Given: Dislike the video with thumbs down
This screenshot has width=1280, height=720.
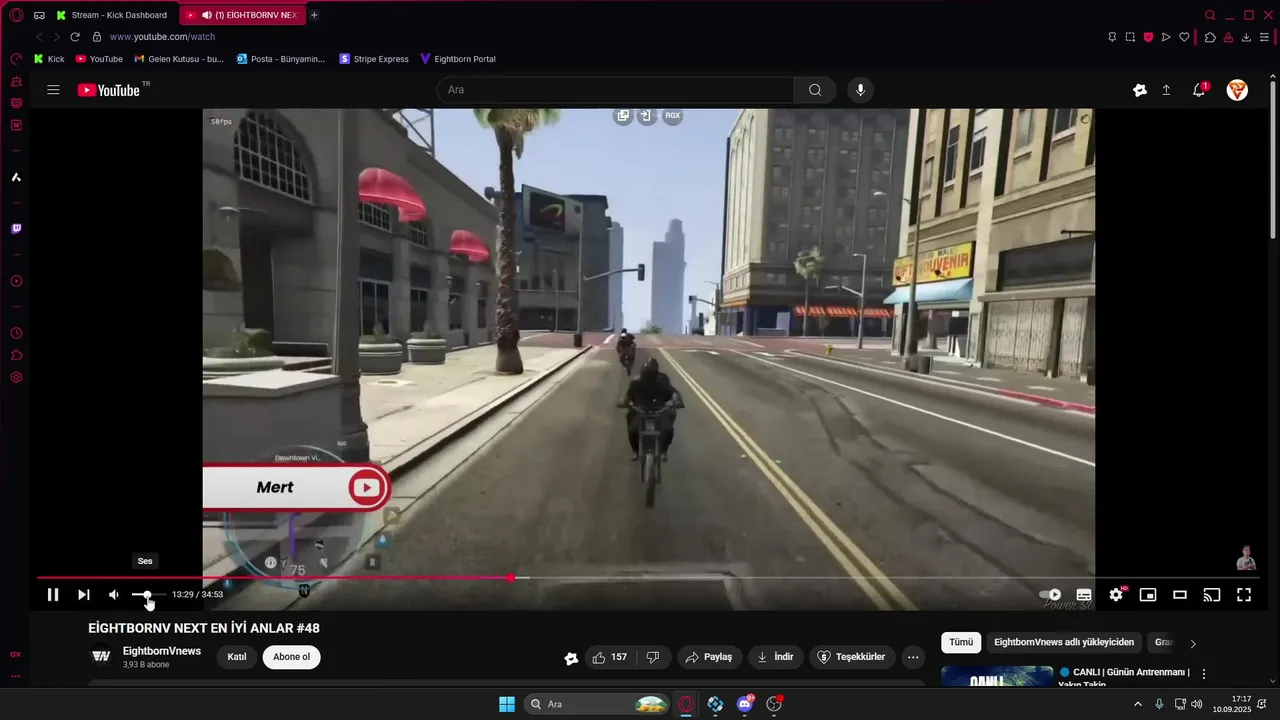Looking at the screenshot, I should pyautogui.click(x=653, y=657).
